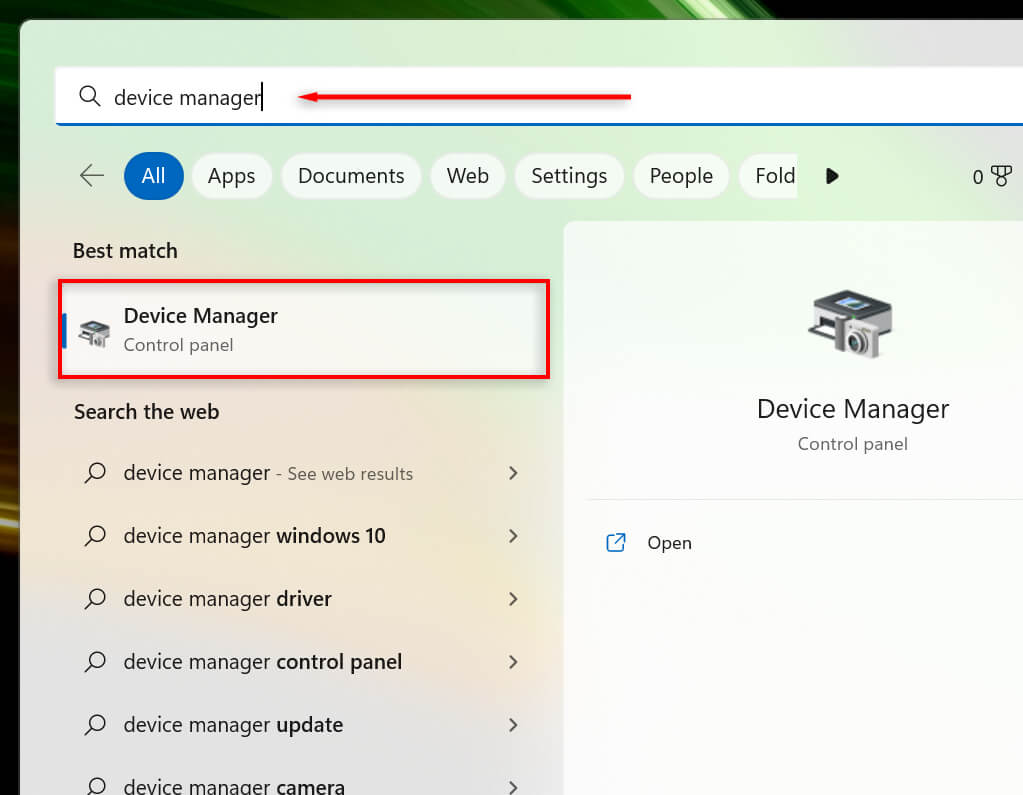The width and height of the screenshot is (1023, 795).
Task: Switch to the Documents filter tab
Action: [x=351, y=176]
